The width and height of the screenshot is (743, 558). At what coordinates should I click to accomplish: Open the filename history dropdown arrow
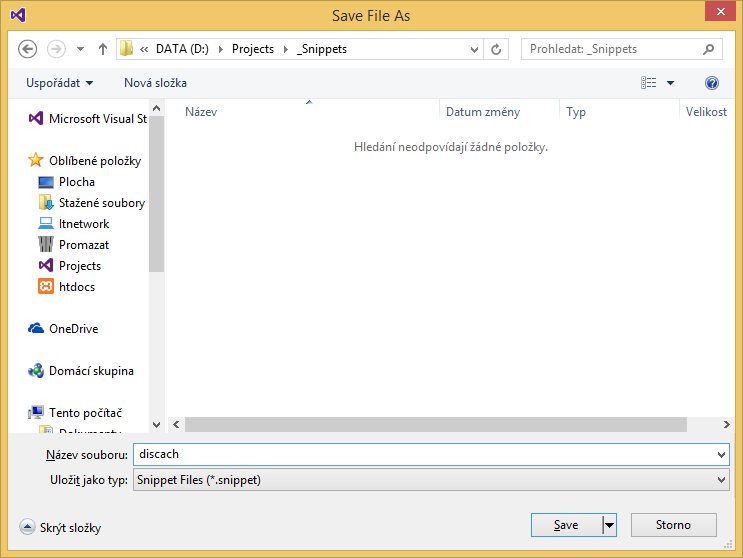(x=721, y=455)
